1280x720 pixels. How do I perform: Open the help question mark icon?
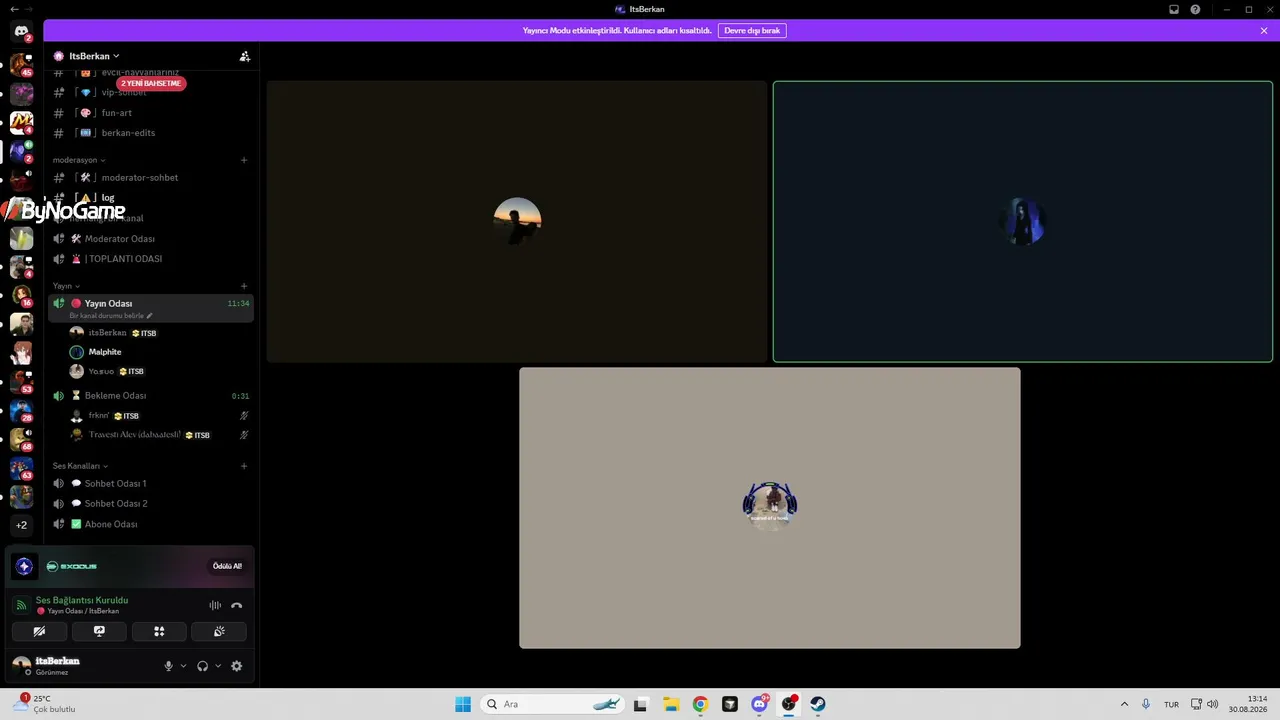coord(1195,9)
